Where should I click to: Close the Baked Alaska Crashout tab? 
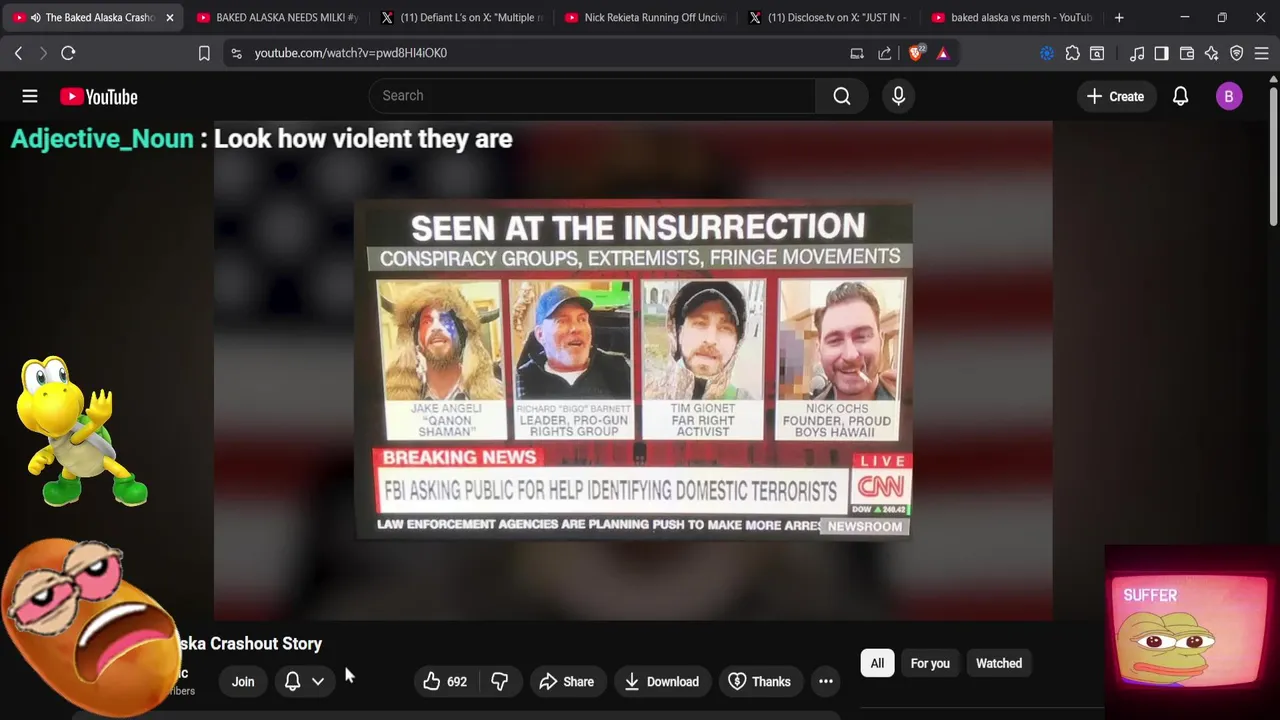click(169, 17)
